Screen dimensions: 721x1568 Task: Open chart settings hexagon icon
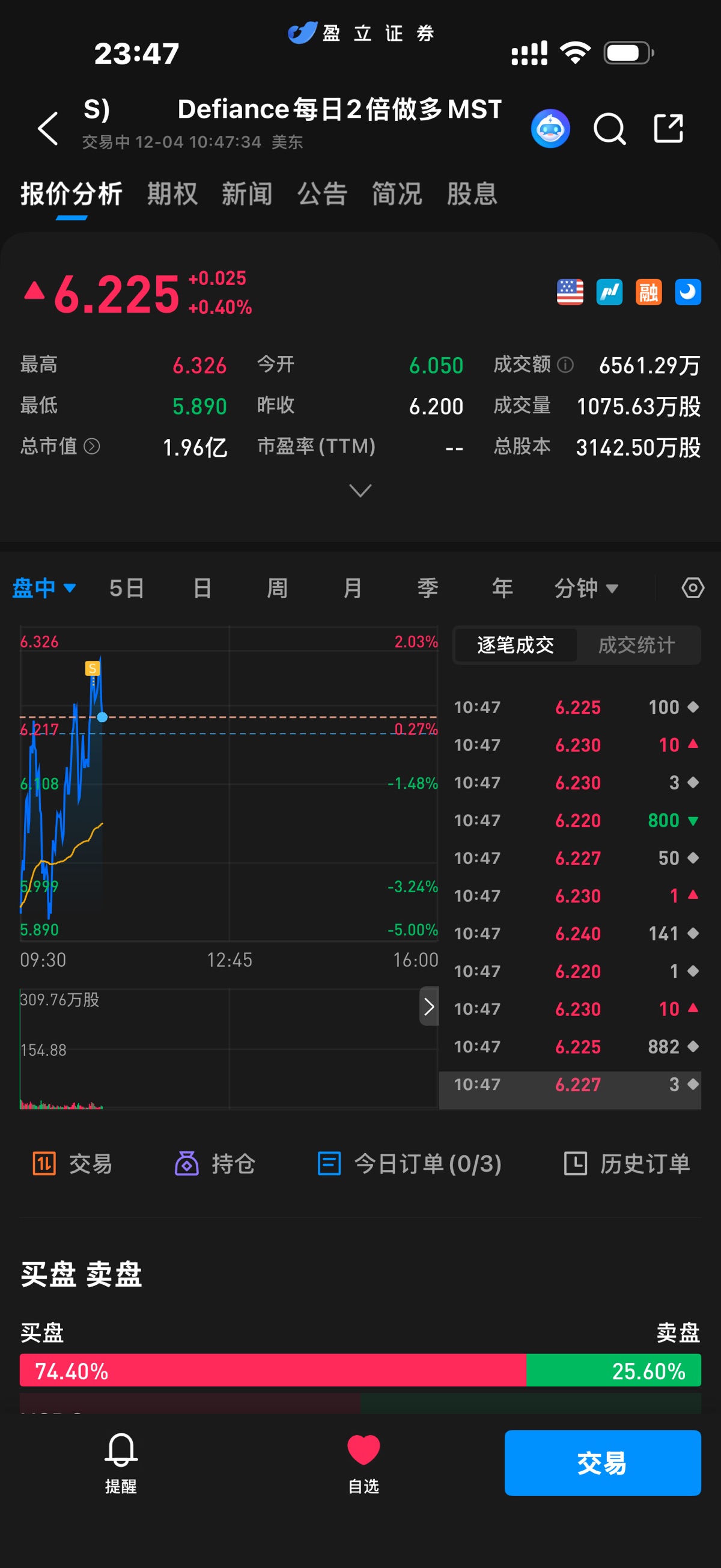[x=692, y=588]
